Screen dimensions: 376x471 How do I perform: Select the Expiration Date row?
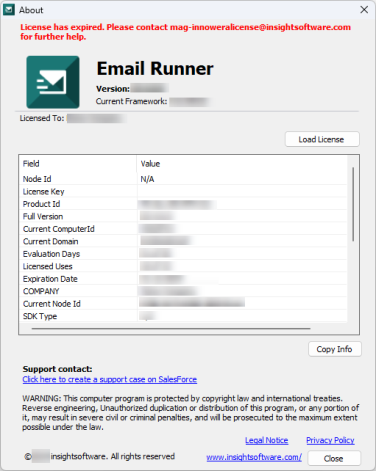tap(183, 279)
